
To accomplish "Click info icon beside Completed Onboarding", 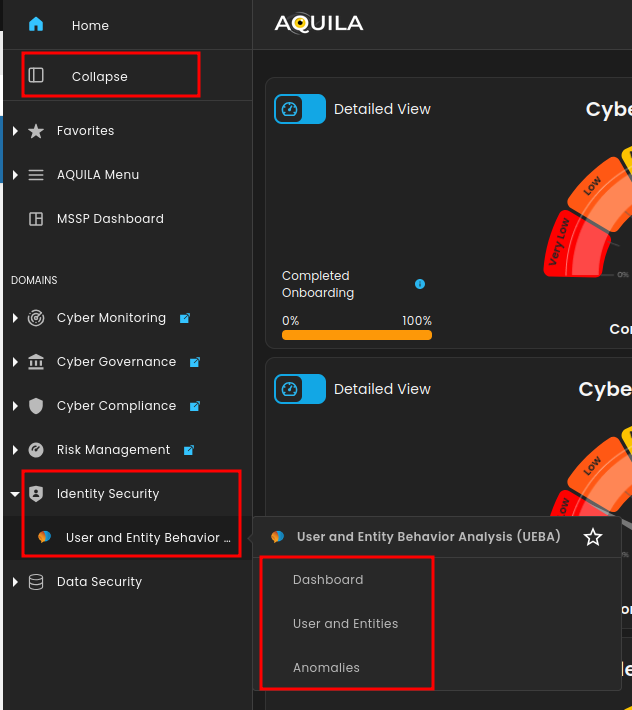I will click(x=420, y=284).
